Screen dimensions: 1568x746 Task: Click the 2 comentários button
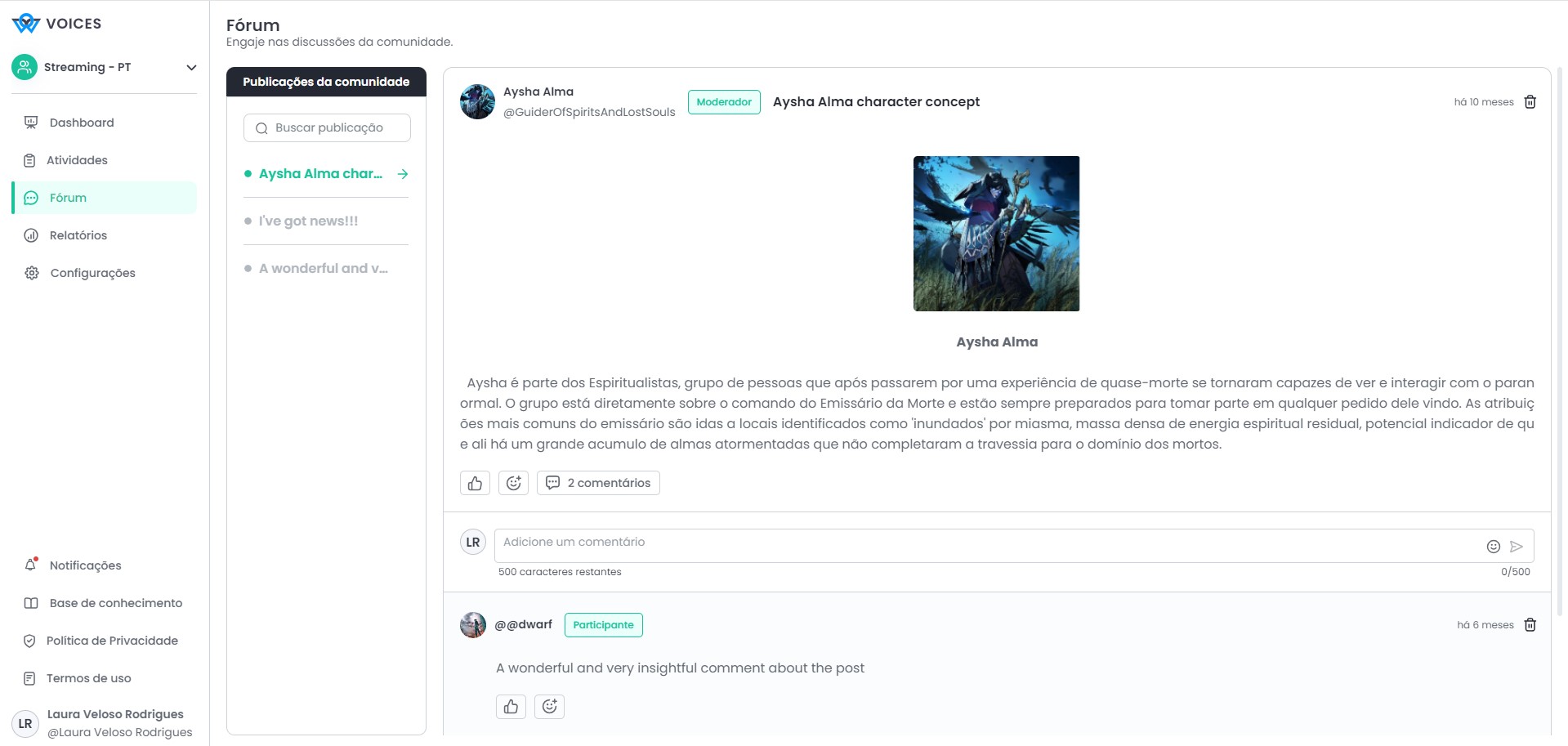point(598,483)
